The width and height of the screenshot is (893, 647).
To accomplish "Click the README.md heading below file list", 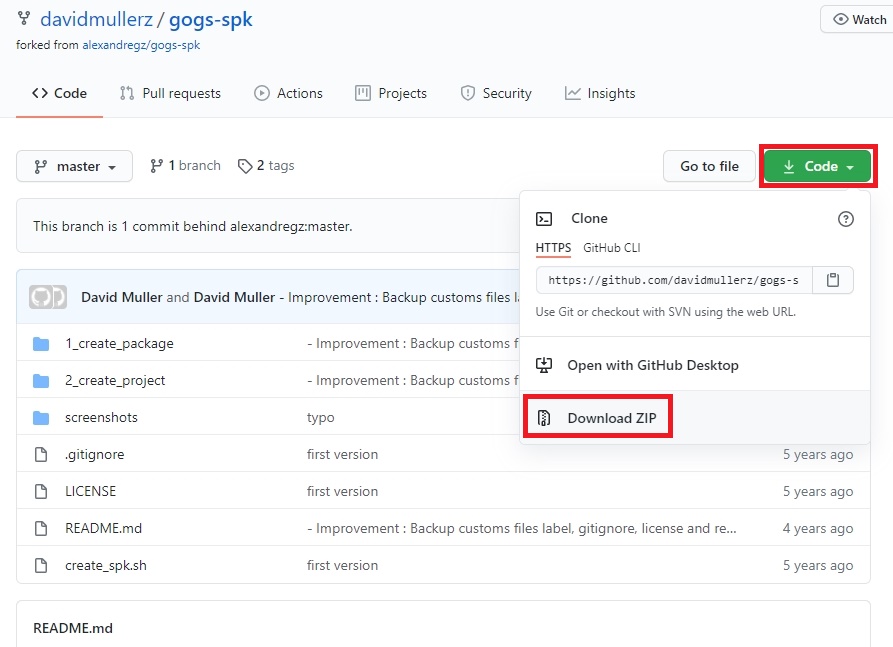I will [73, 628].
